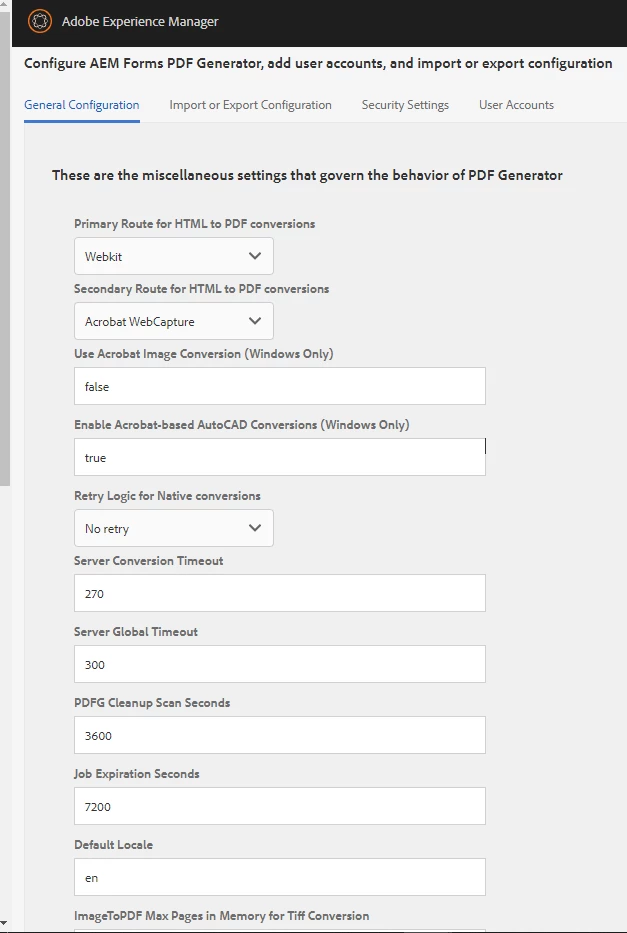Click the chevron arrow of Webkit dropdown
627x933 pixels.
255,256
